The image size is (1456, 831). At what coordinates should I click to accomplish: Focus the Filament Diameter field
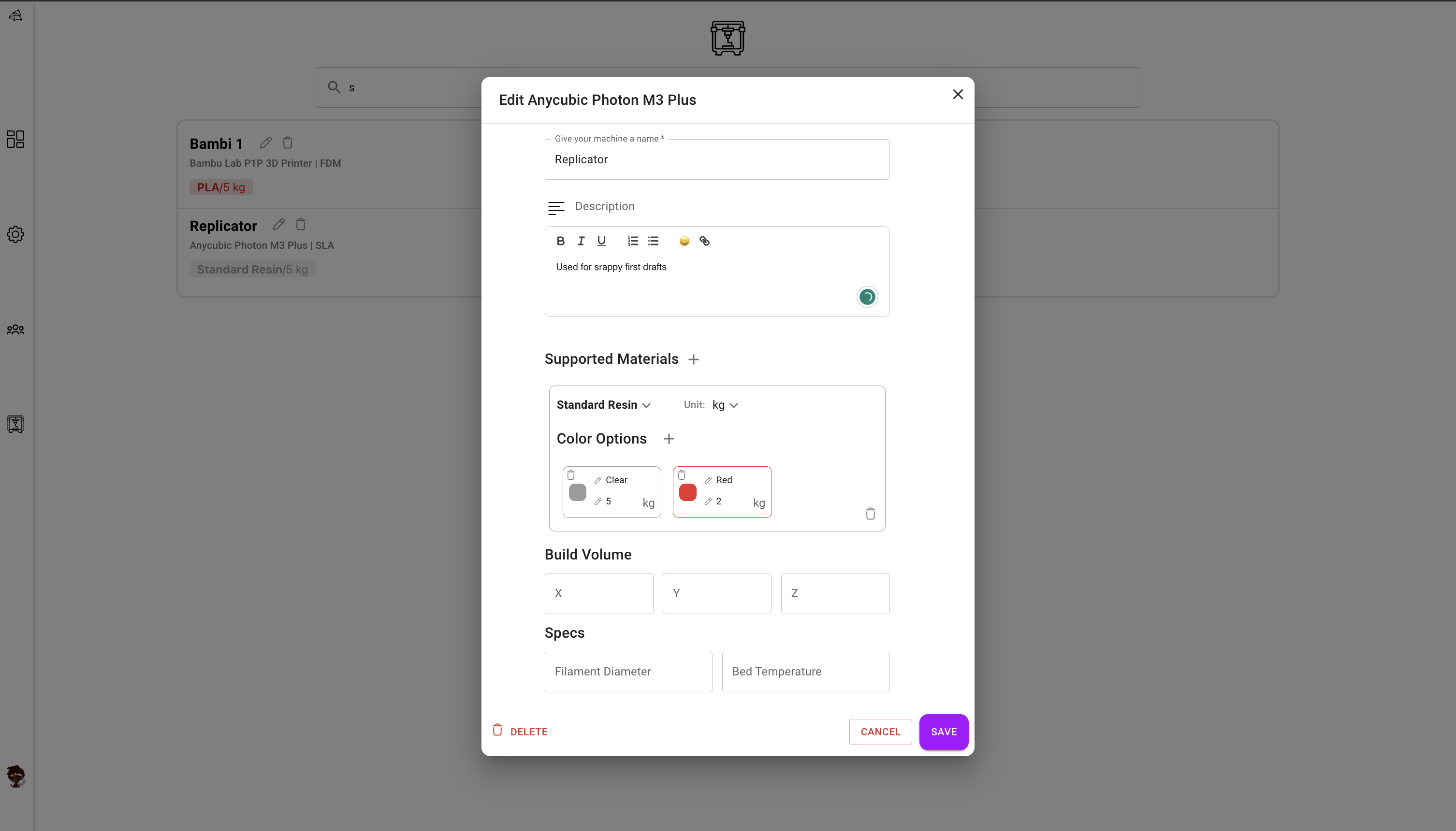(628, 672)
